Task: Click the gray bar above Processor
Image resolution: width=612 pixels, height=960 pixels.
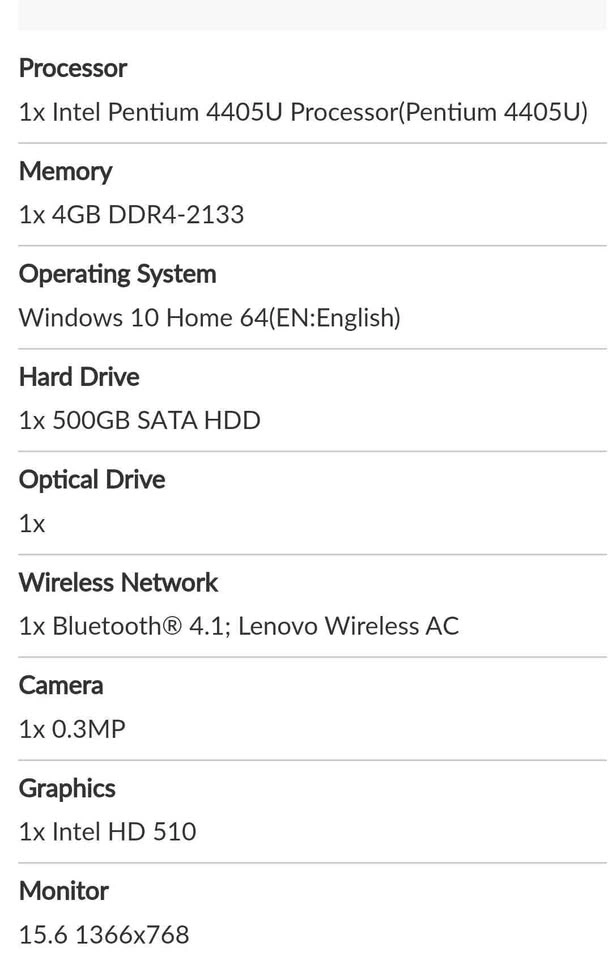Action: pyautogui.click(x=312, y=14)
